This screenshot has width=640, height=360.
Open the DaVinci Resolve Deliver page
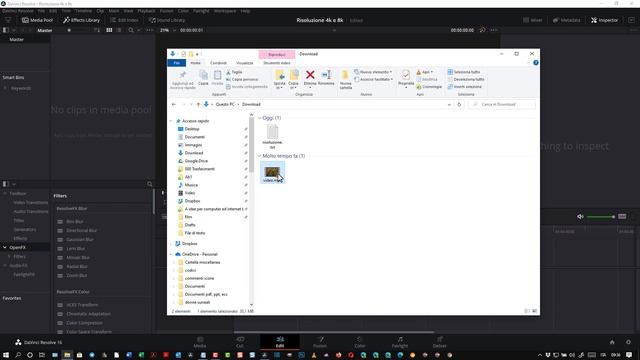(x=440, y=342)
